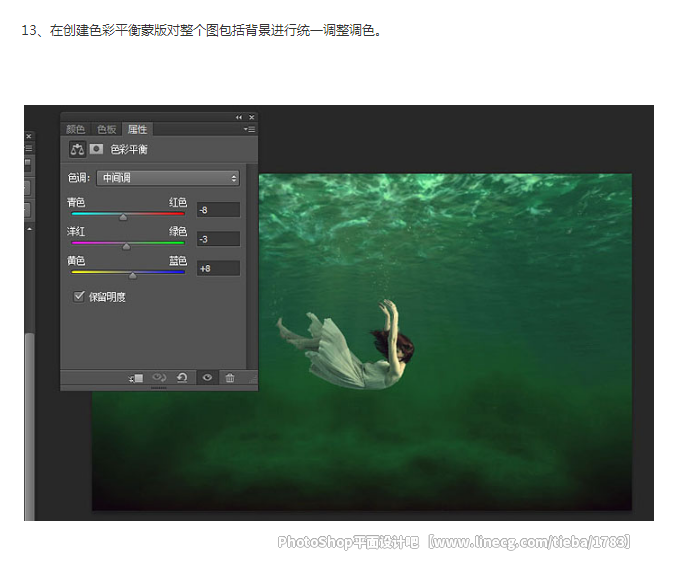This screenshot has height=561, width=686.
Task: Click the 青色–红色 slider handle
Action: coord(123,217)
